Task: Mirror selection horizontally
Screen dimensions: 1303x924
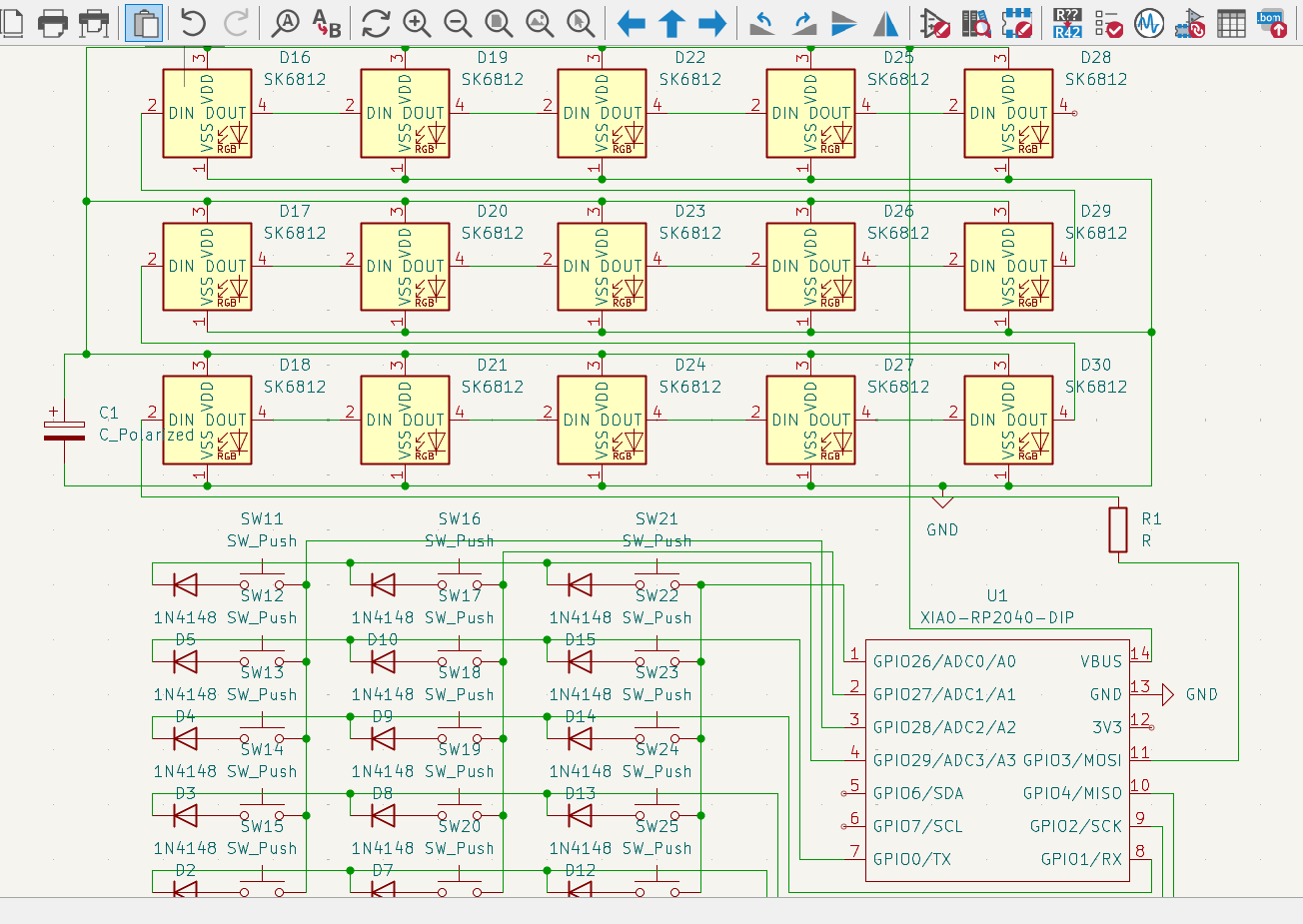Action: point(885,22)
